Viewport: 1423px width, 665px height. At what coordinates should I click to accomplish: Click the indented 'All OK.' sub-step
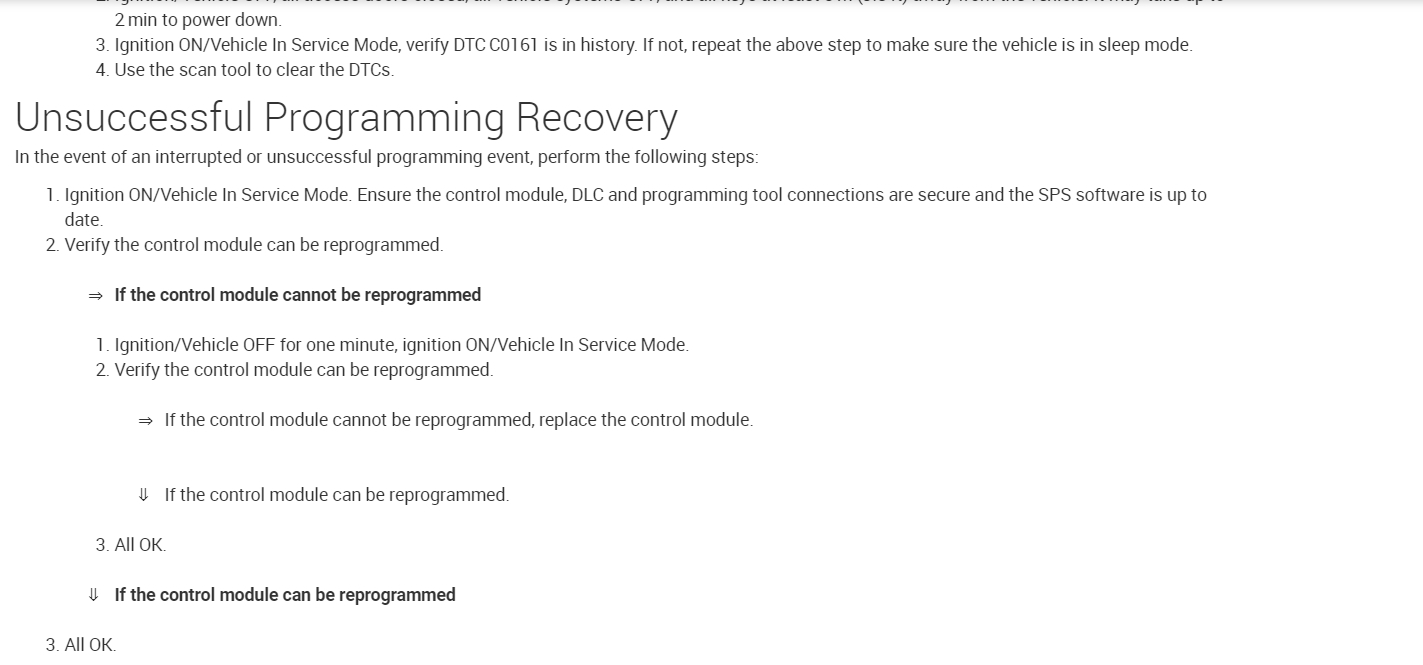pos(140,545)
